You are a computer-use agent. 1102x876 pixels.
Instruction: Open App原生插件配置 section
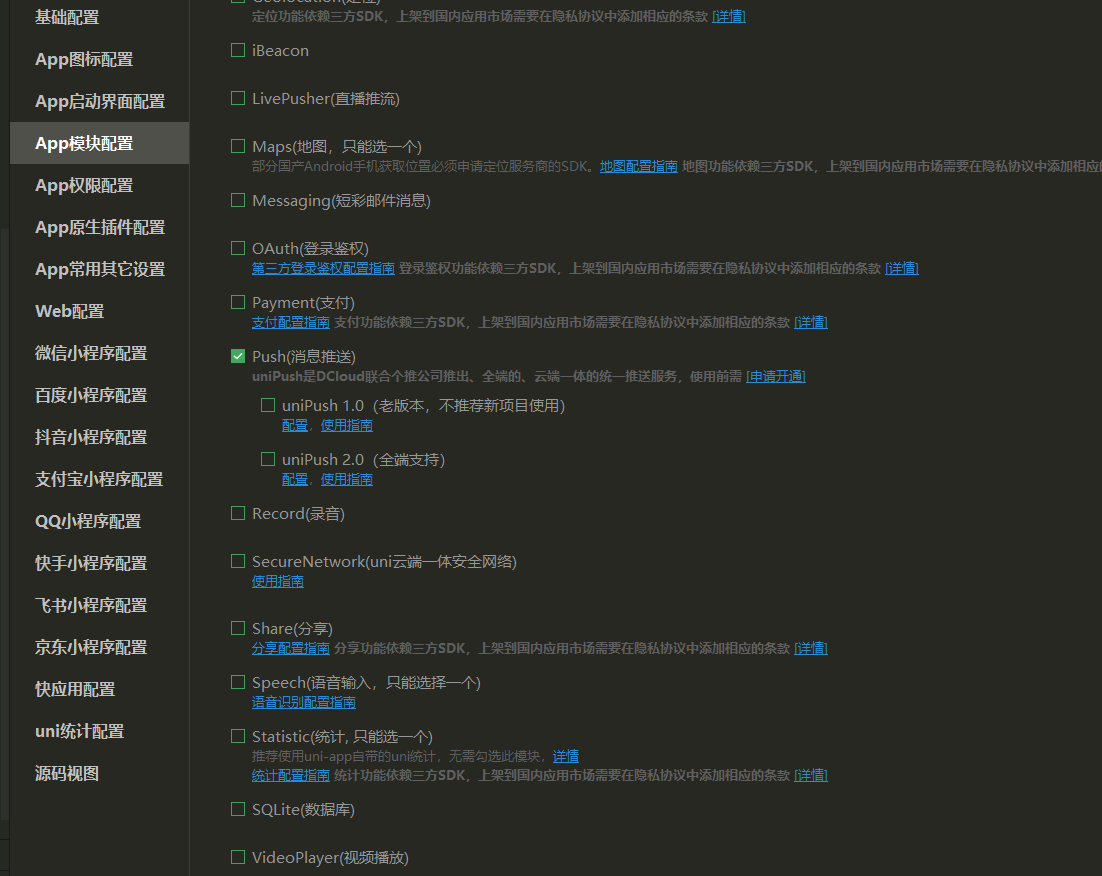[x=100, y=227]
